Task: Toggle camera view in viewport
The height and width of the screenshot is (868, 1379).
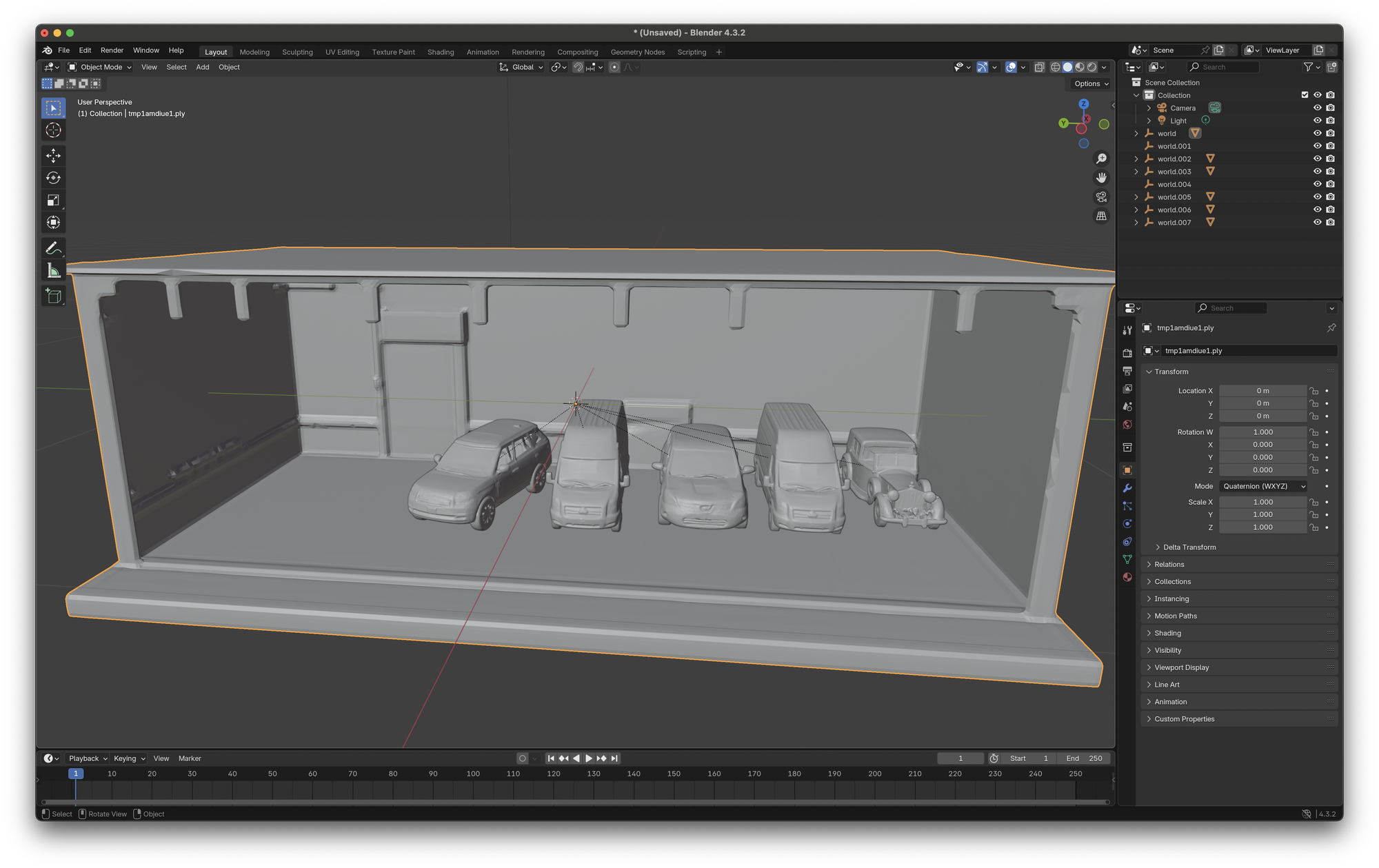Action: pos(1101,197)
